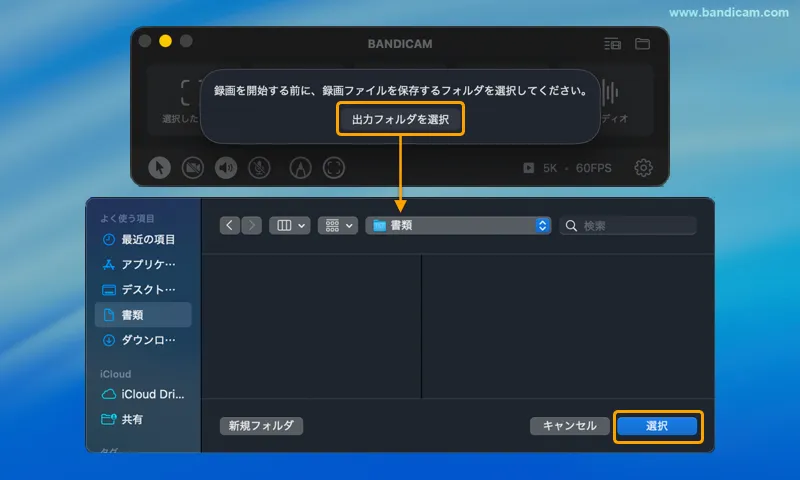This screenshot has width=800, height=480.
Task: Select アプリケーション in the sidebar
Action: coord(143,264)
